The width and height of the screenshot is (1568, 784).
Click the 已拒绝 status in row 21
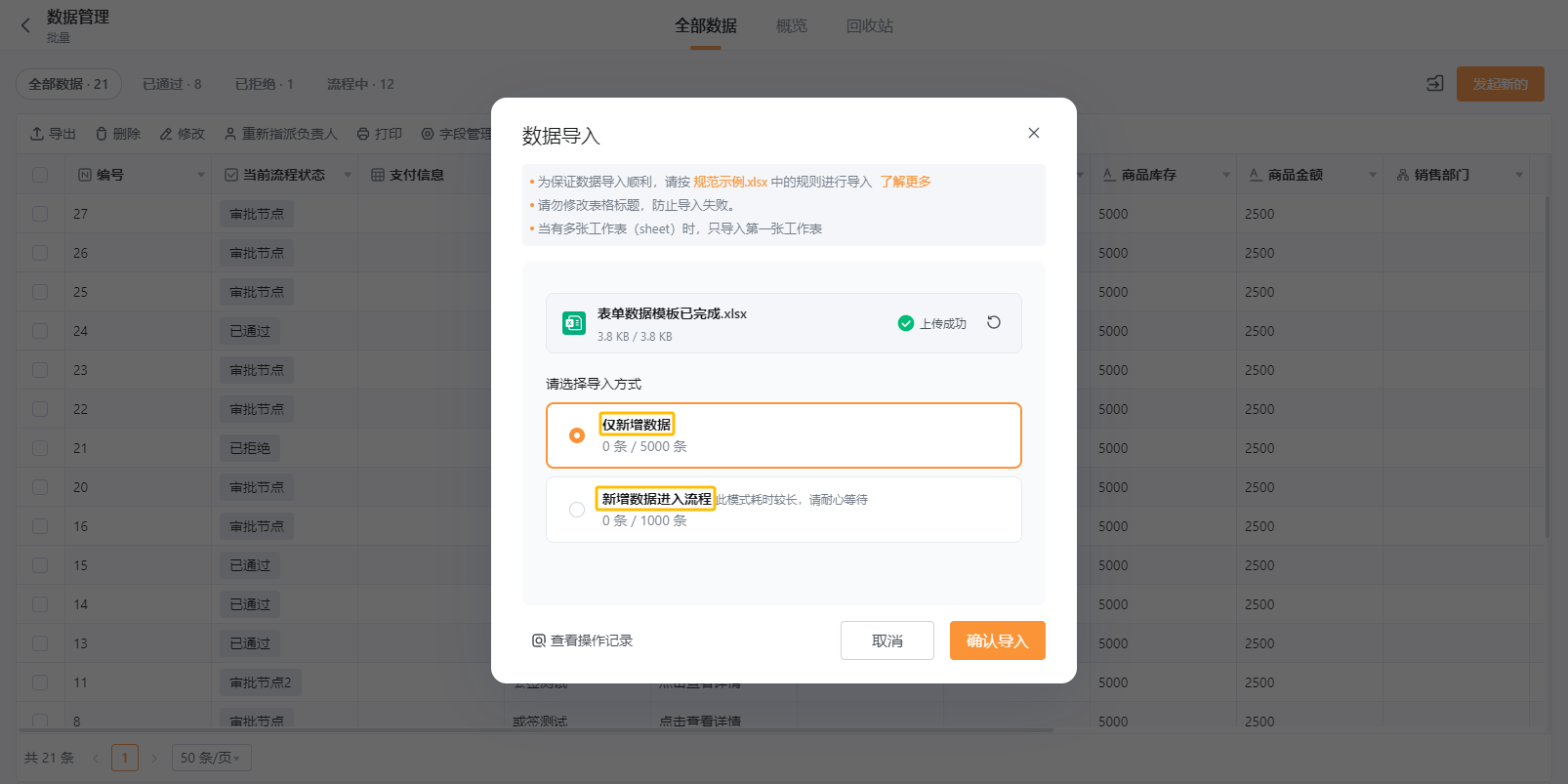[250, 448]
